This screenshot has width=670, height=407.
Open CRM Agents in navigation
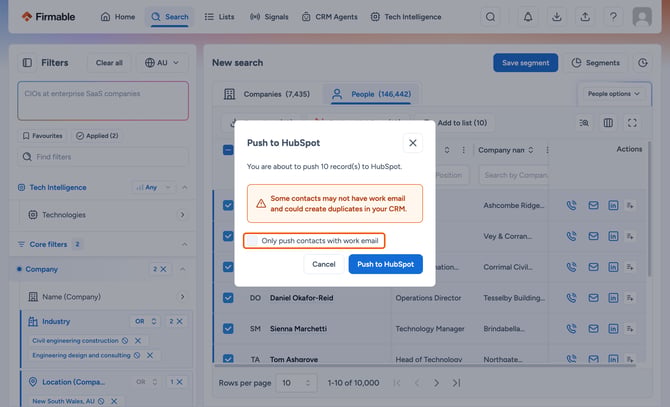coord(329,17)
